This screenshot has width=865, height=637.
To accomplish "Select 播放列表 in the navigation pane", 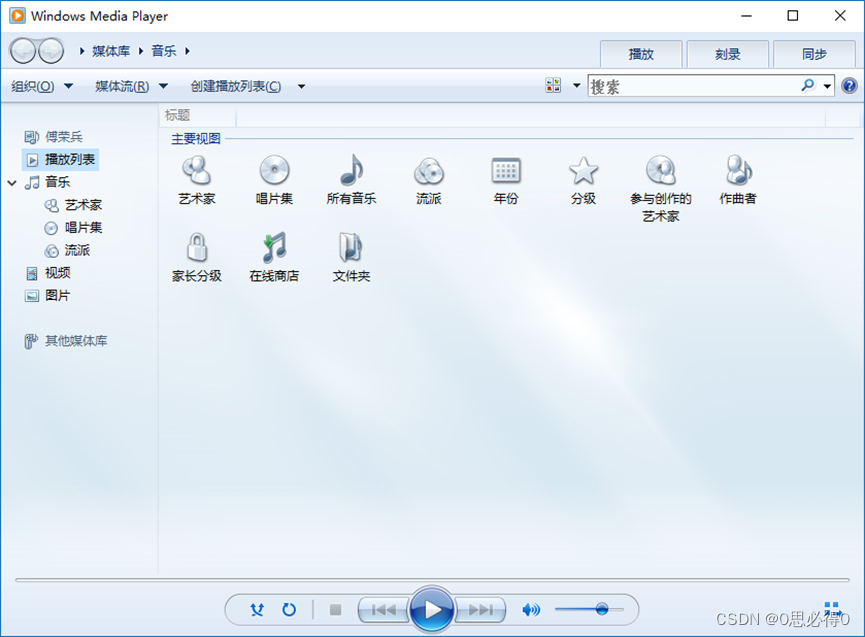I will [61, 159].
